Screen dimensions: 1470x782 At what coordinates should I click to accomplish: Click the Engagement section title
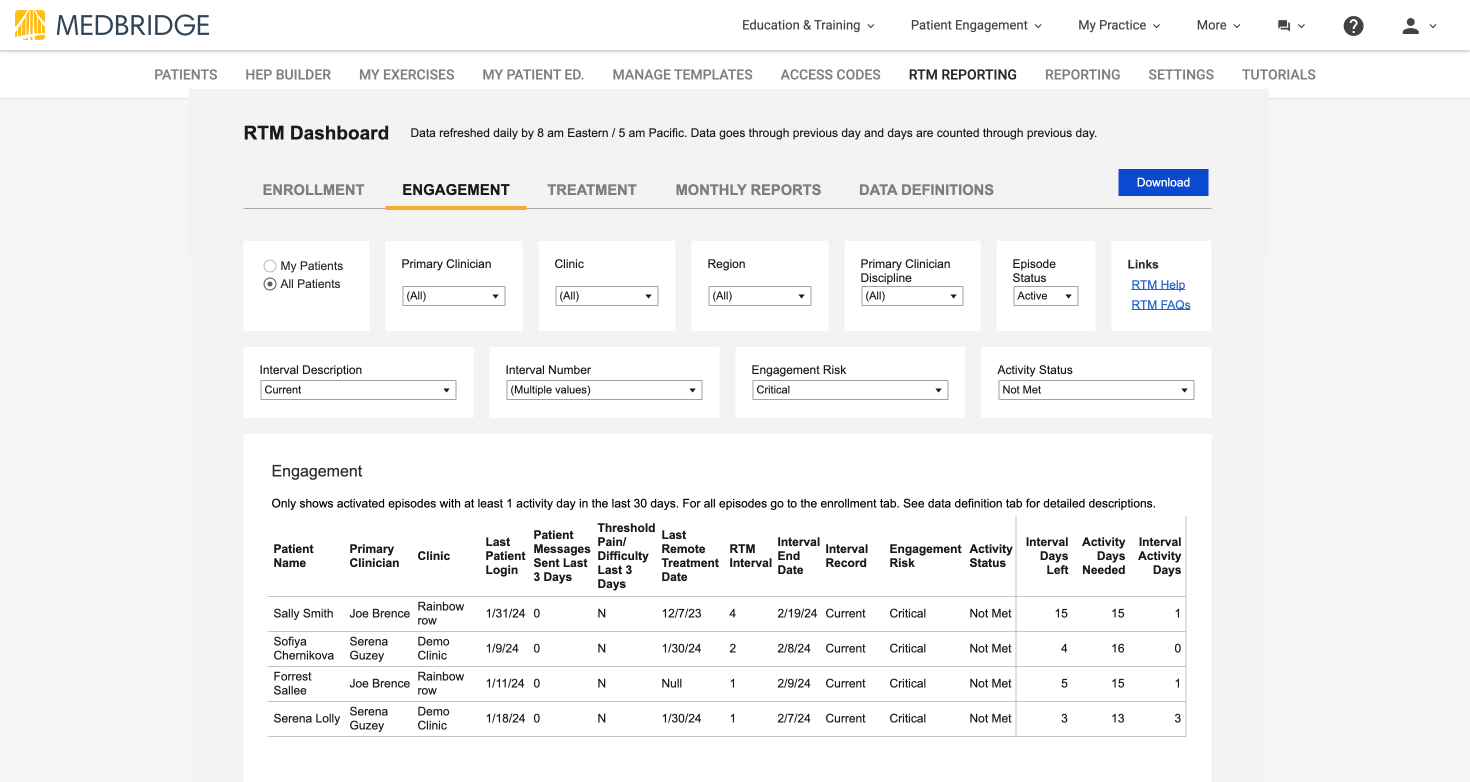317,472
